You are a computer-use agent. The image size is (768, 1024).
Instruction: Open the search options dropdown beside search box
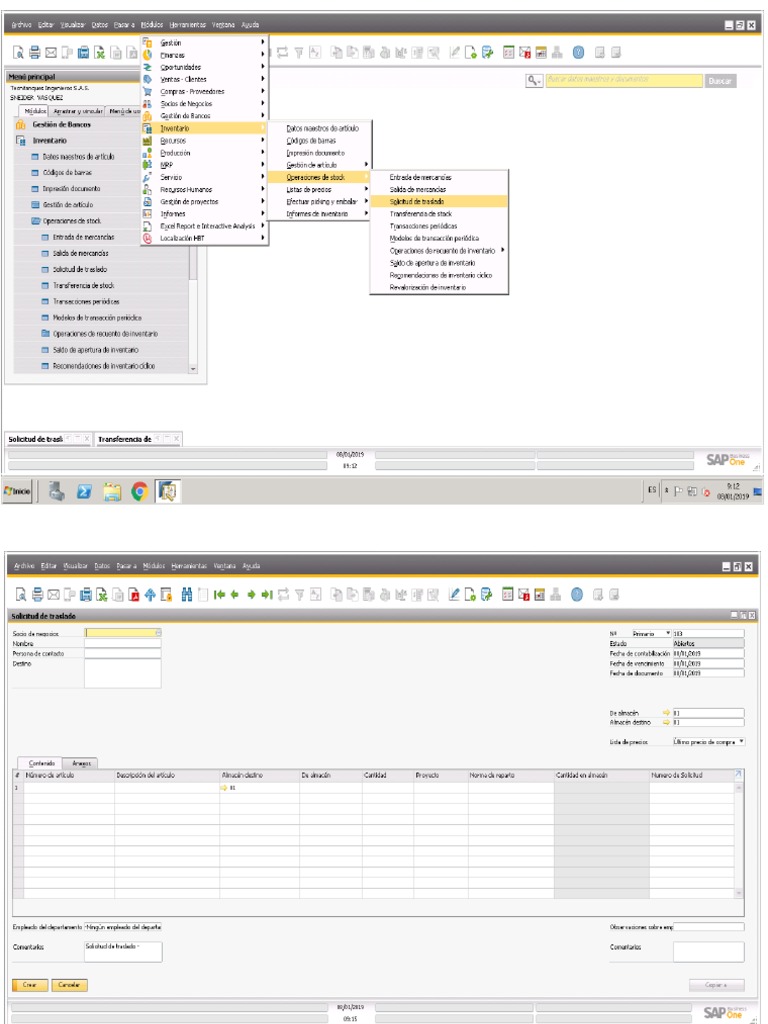pos(535,80)
